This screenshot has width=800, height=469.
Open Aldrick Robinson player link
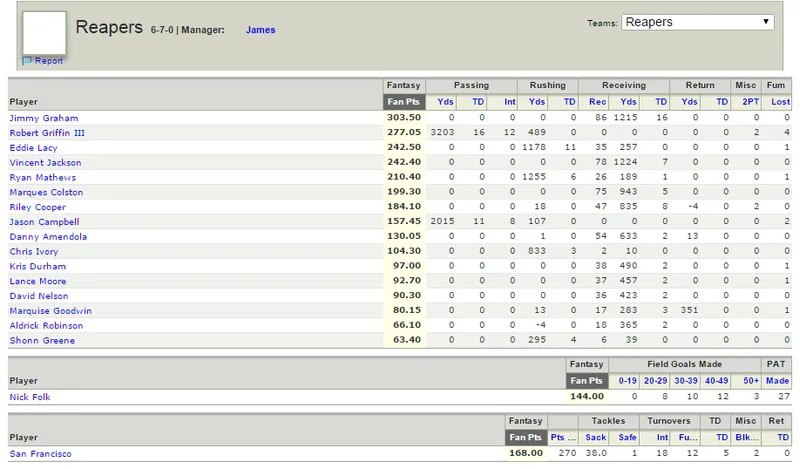click(46, 325)
